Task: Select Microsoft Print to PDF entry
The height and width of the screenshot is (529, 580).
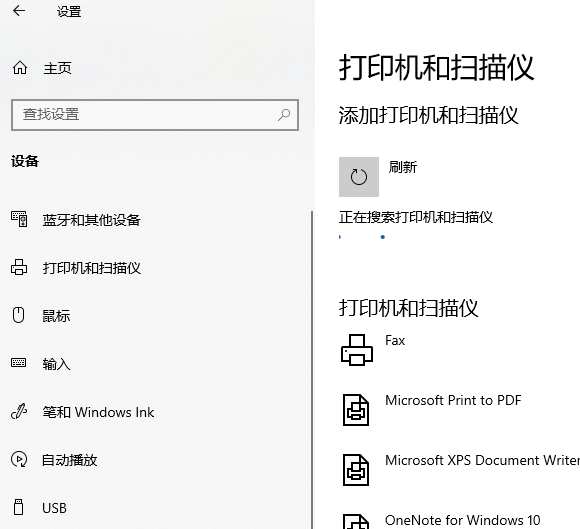Action: coord(453,400)
